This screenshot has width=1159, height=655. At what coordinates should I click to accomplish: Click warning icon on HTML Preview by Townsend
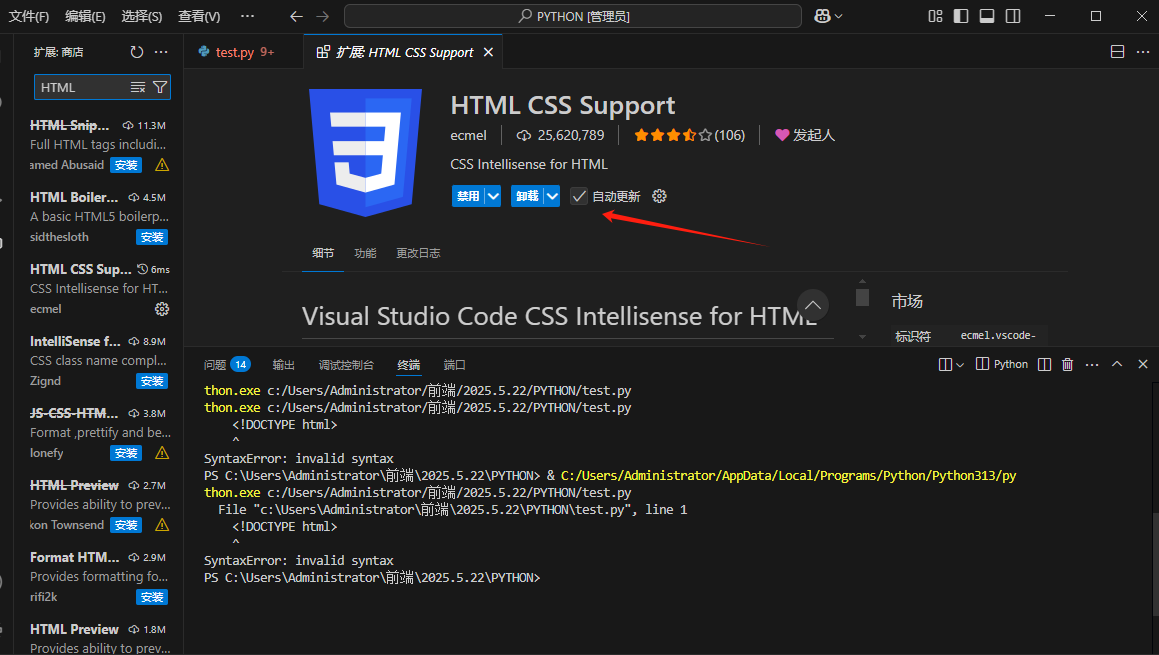[162, 525]
